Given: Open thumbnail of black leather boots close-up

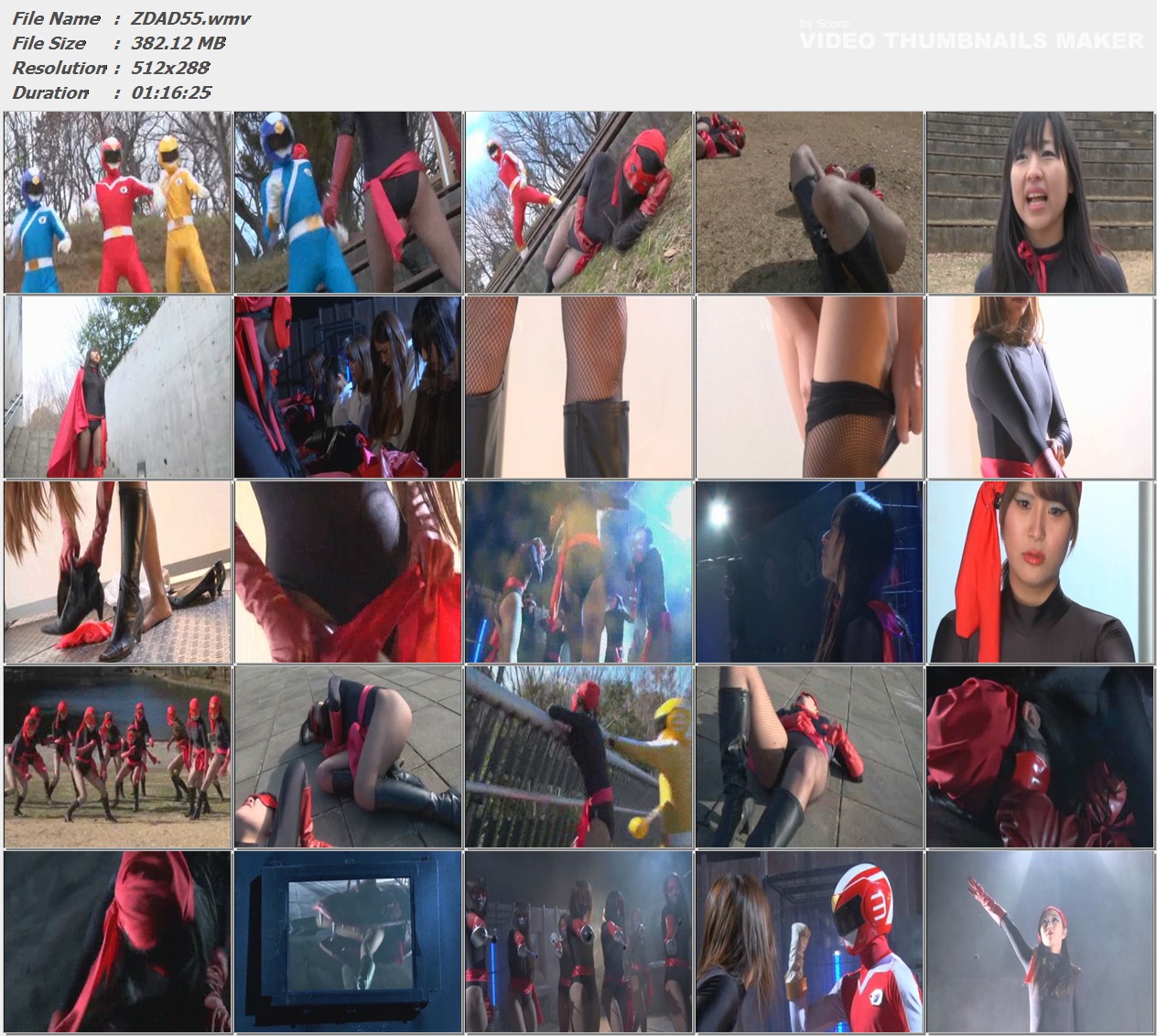Looking at the screenshot, I should coord(578,387).
